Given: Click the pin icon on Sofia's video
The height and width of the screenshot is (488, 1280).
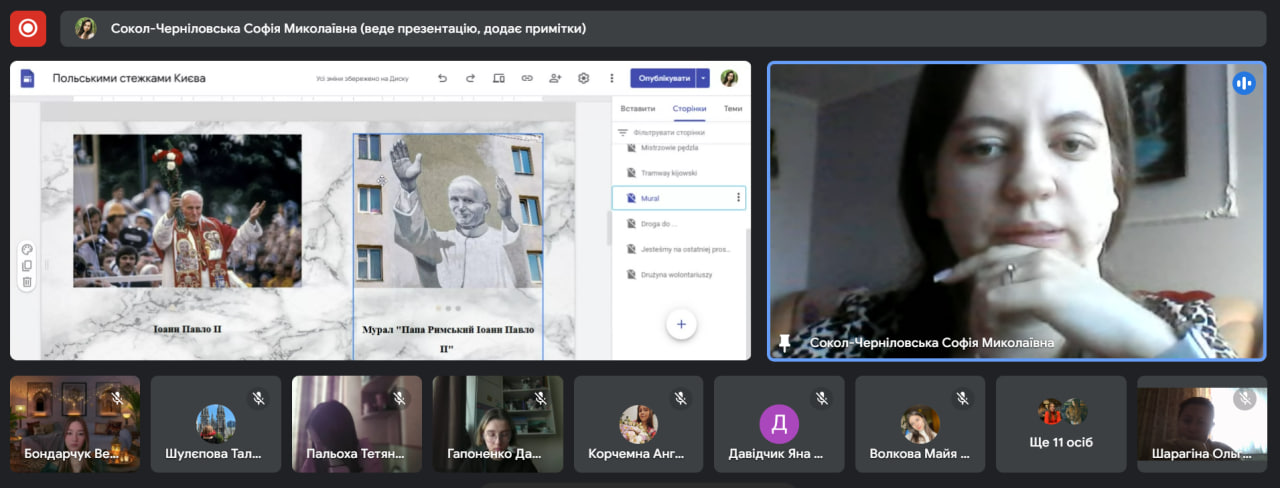Looking at the screenshot, I should coord(785,343).
